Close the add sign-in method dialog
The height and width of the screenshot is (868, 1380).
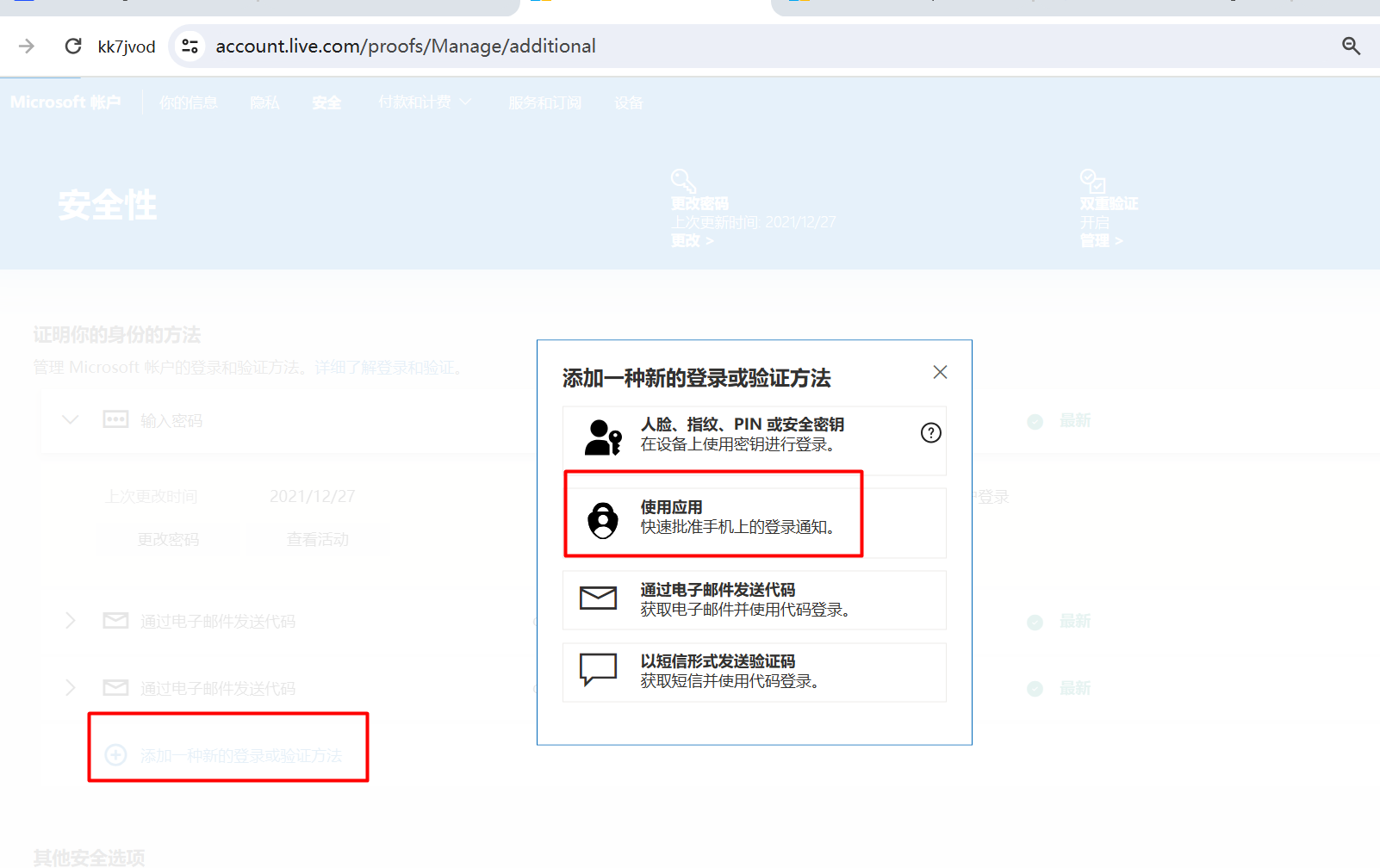coord(940,372)
